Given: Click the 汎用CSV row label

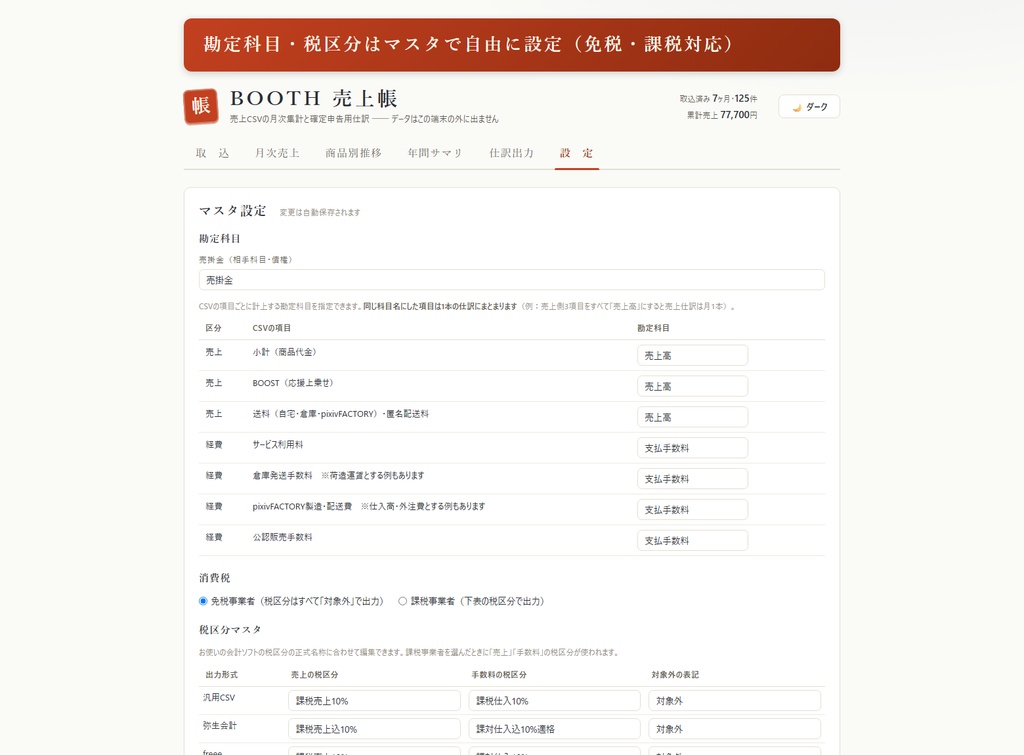Looking at the screenshot, I should pos(219,698).
